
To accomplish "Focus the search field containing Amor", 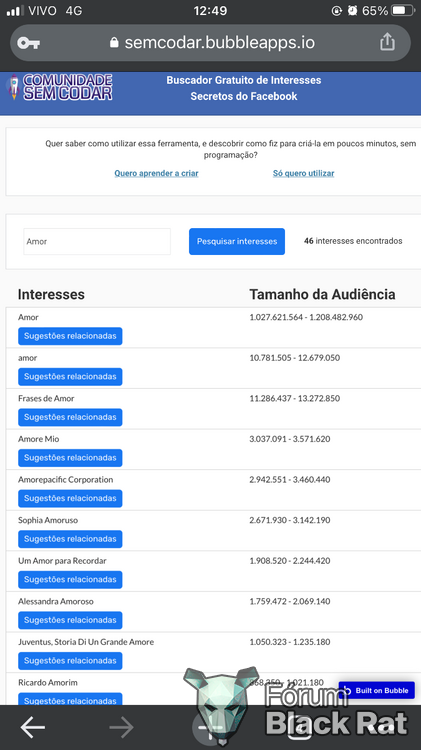I will coord(97,242).
